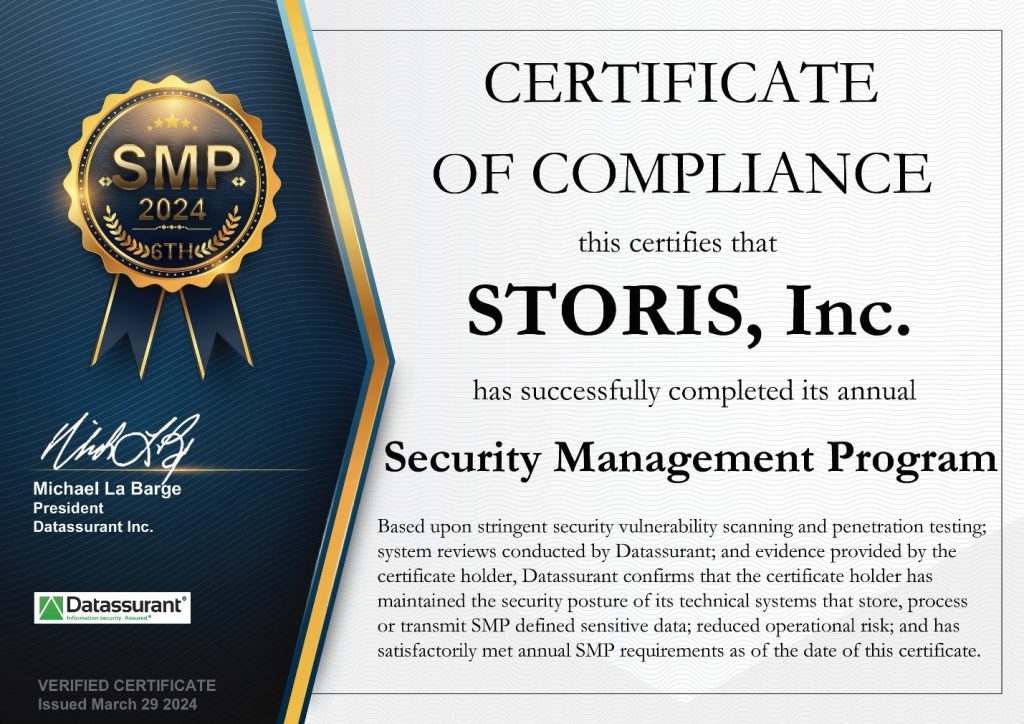Image resolution: width=1024 pixels, height=724 pixels.
Task: Click the line starting 'or transmit SMP defined'
Action: [x=669, y=626]
